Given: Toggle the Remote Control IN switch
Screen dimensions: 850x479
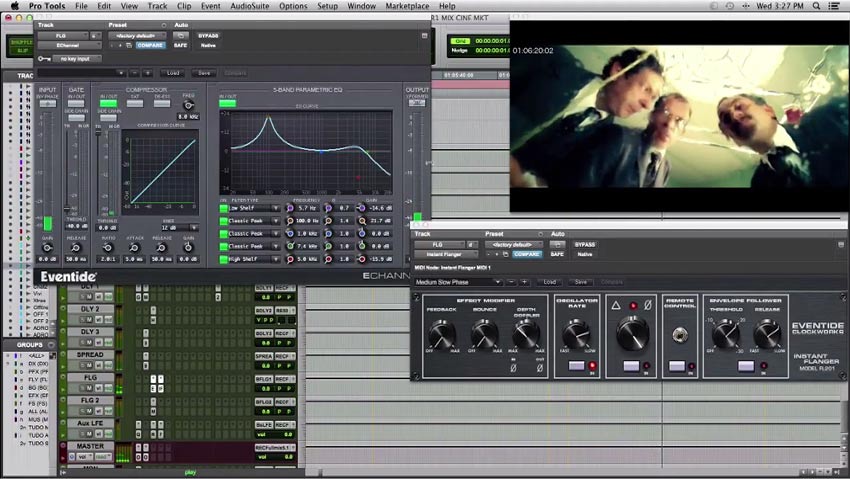Looking at the screenshot, I should pos(677,366).
